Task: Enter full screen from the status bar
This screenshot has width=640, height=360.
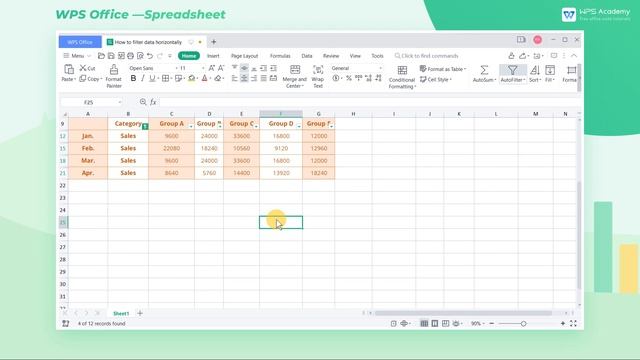Action: (573, 323)
